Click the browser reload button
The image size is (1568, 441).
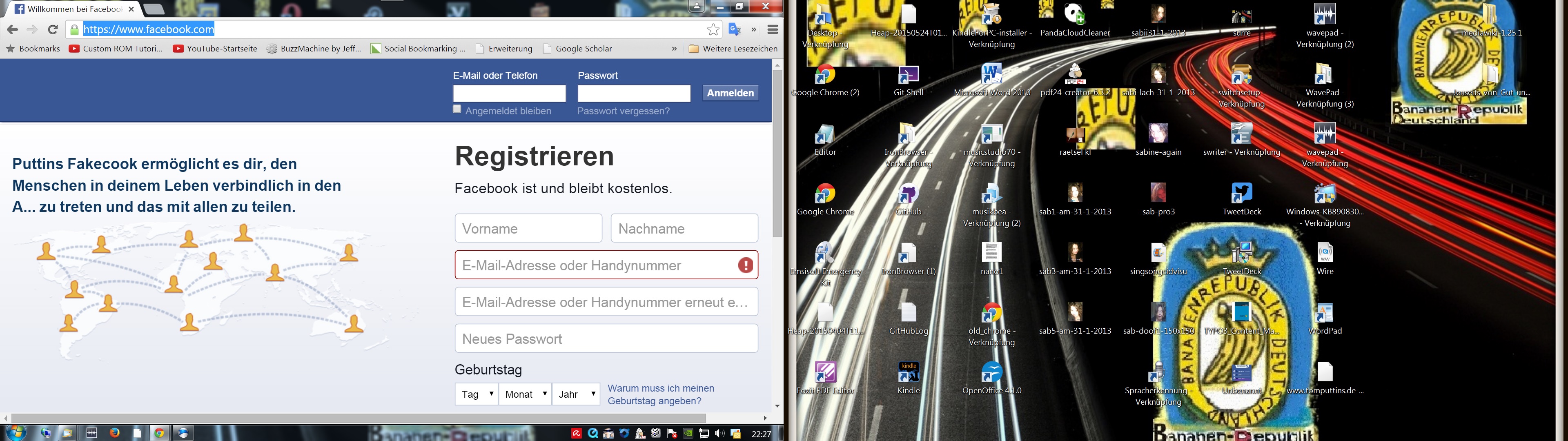click(x=53, y=29)
